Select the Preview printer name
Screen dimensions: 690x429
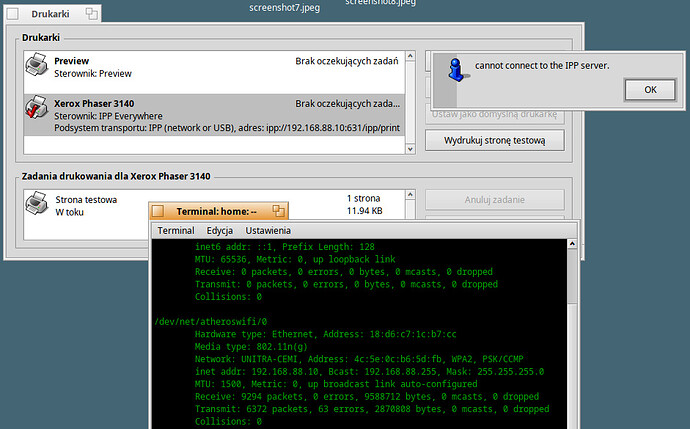[71, 61]
